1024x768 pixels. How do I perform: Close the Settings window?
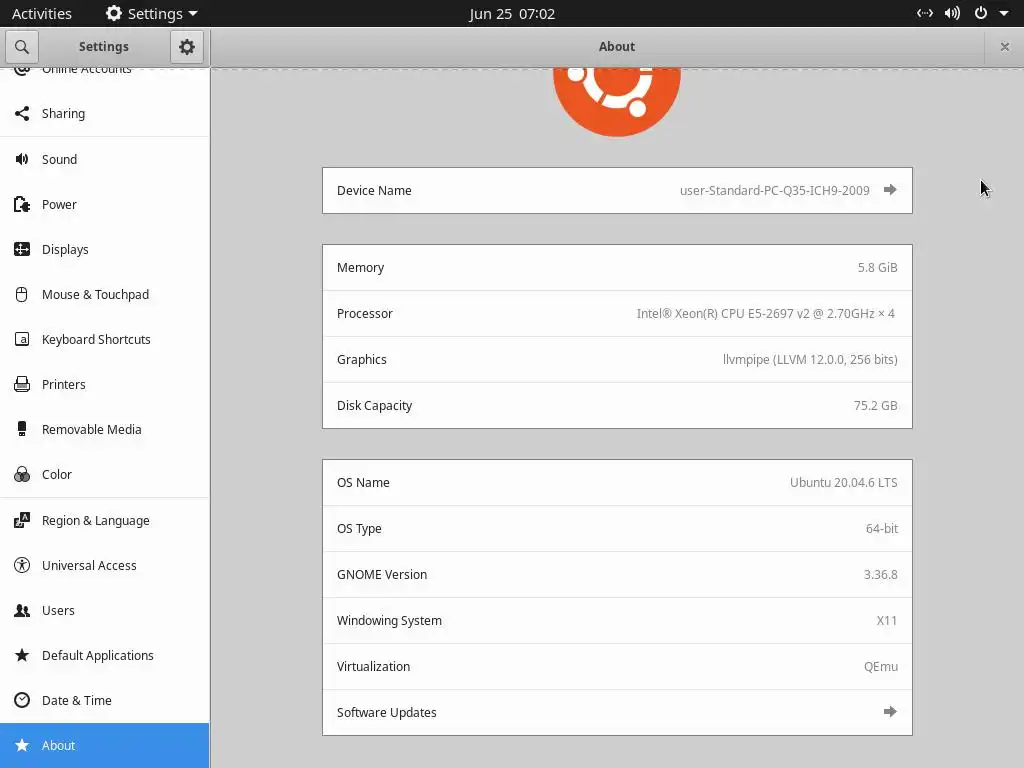tap(1004, 47)
